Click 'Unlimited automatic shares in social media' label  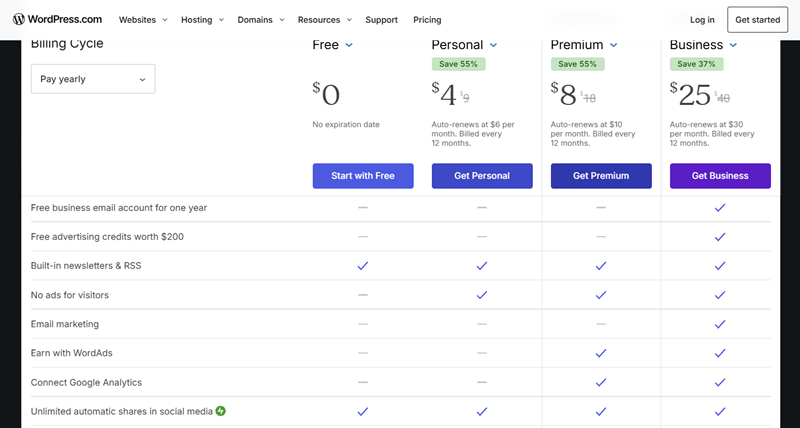pyautogui.click(x=121, y=411)
